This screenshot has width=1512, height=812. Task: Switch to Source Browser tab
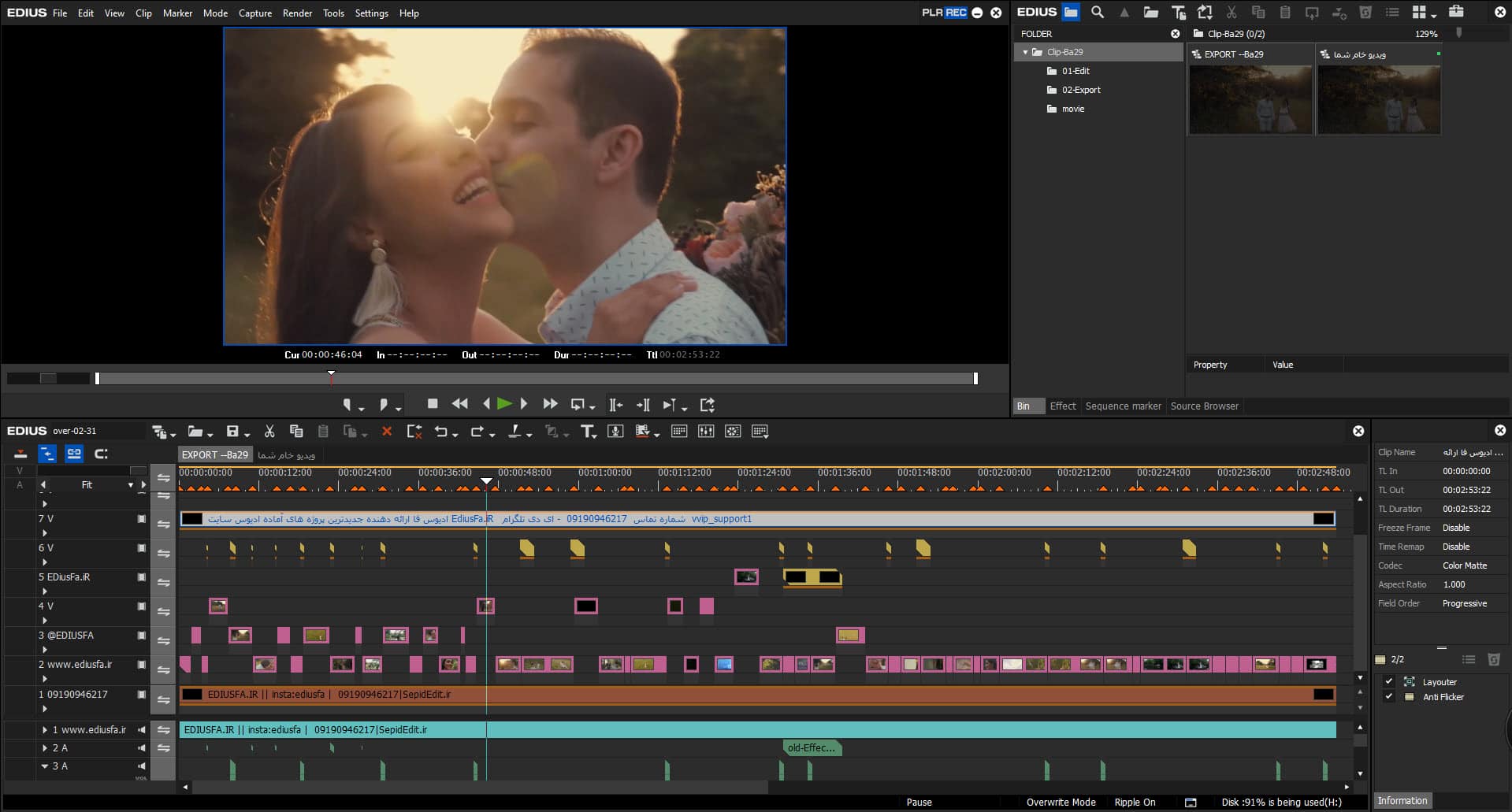[x=1204, y=406]
